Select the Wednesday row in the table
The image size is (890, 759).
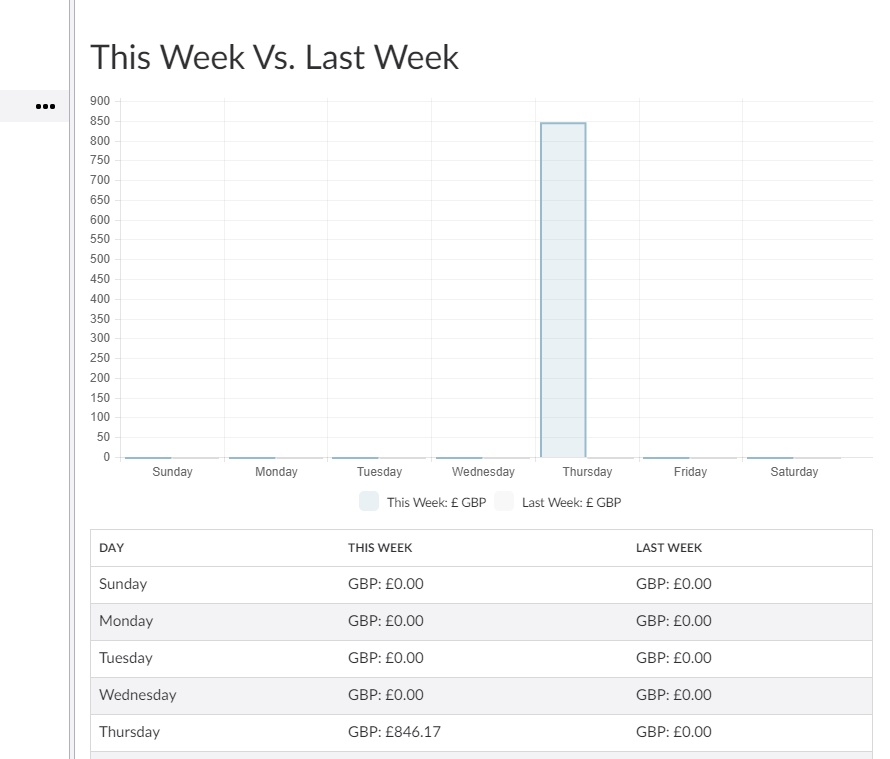(481, 695)
